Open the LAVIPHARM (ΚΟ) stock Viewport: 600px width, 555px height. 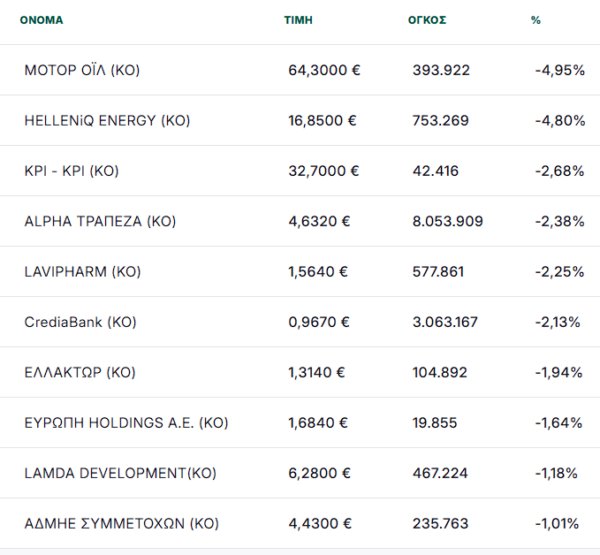click(x=83, y=272)
